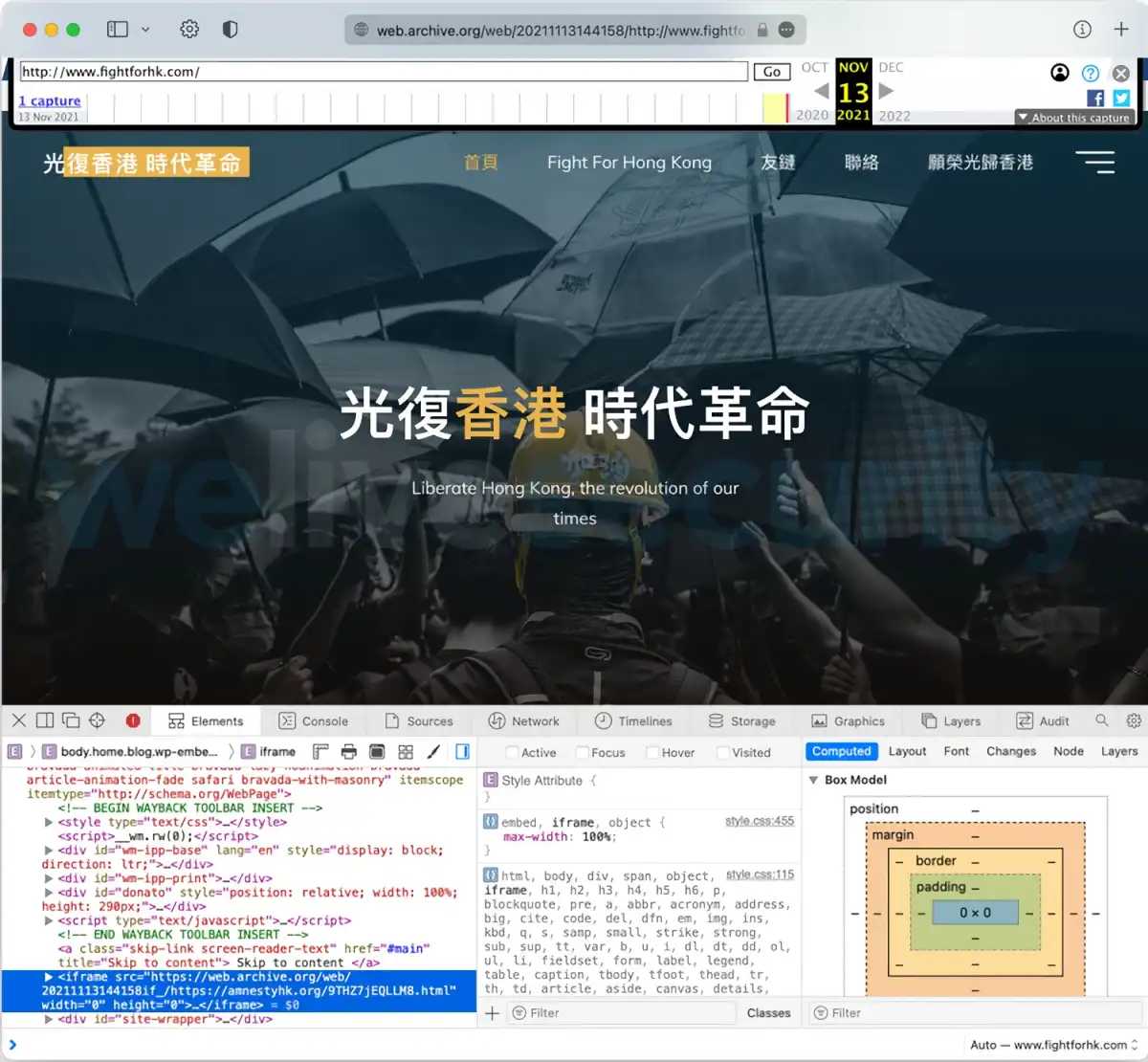Viewport: 1148px width, 1062px height.
Task: Switch to the Timelines tab
Action: [x=633, y=721]
